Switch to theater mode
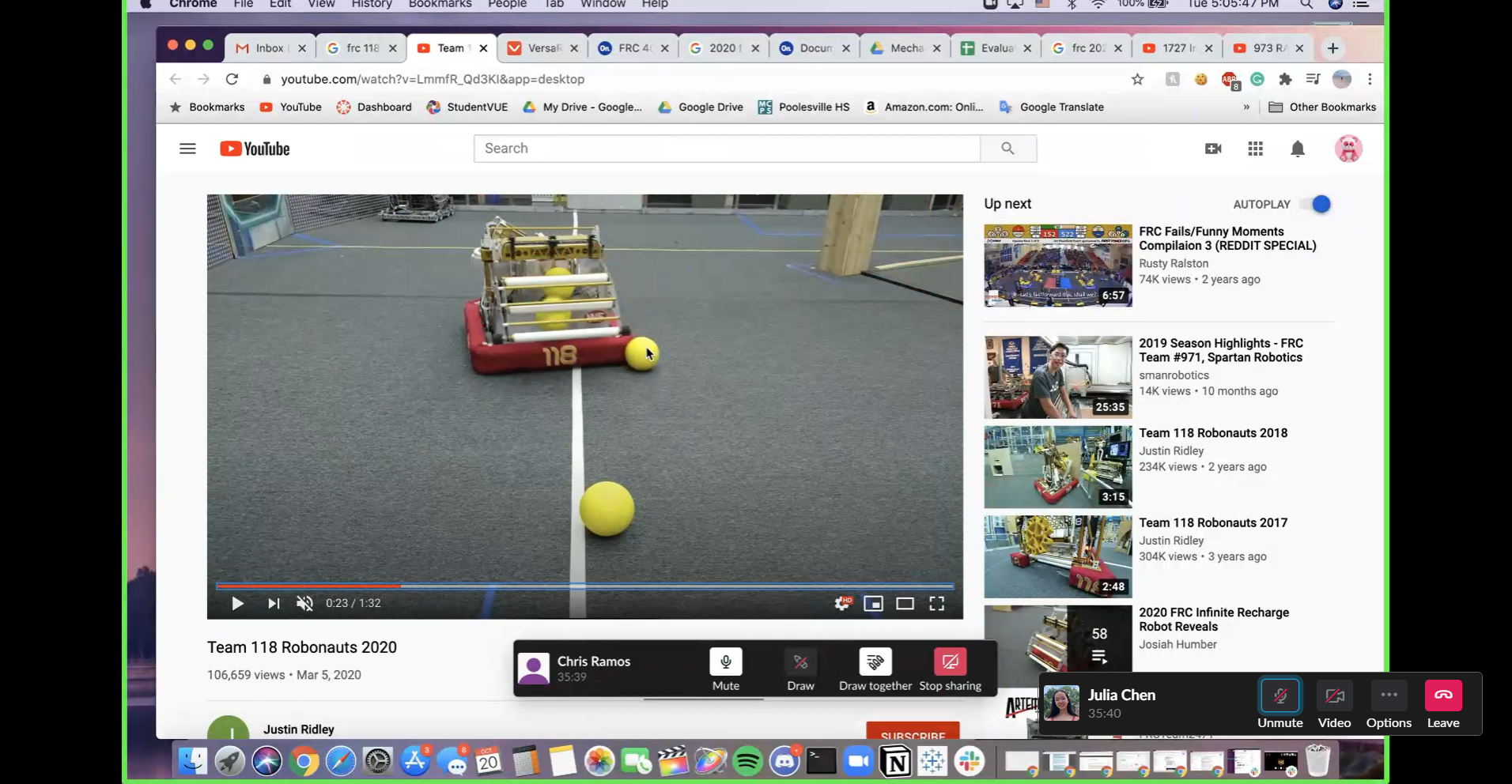1512x784 pixels. (x=905, y=604)
